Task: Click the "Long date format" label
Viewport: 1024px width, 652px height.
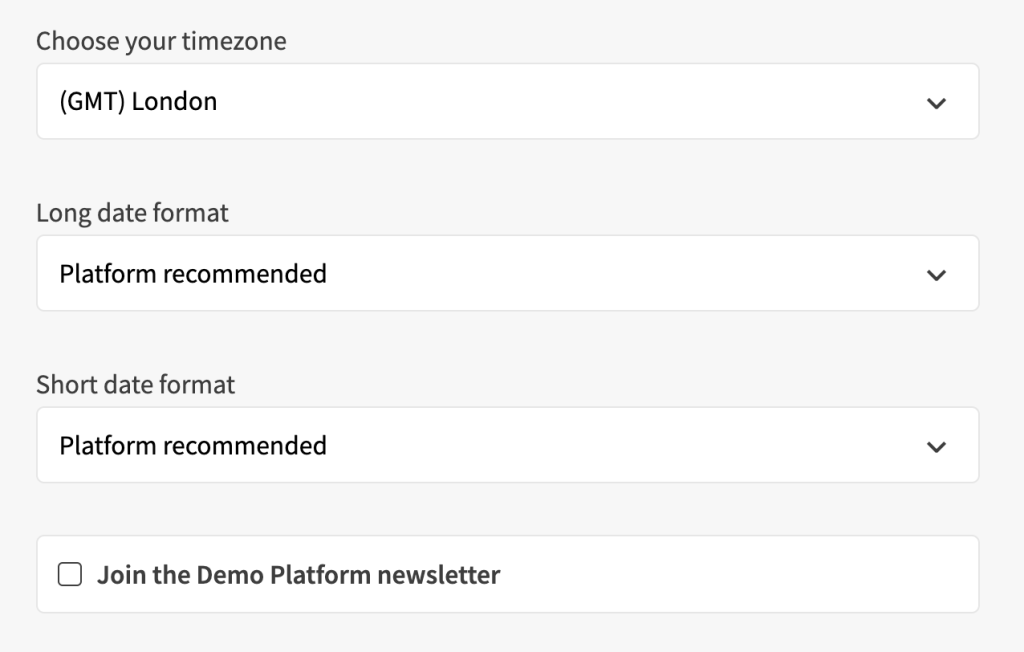Action: (132, 213)
